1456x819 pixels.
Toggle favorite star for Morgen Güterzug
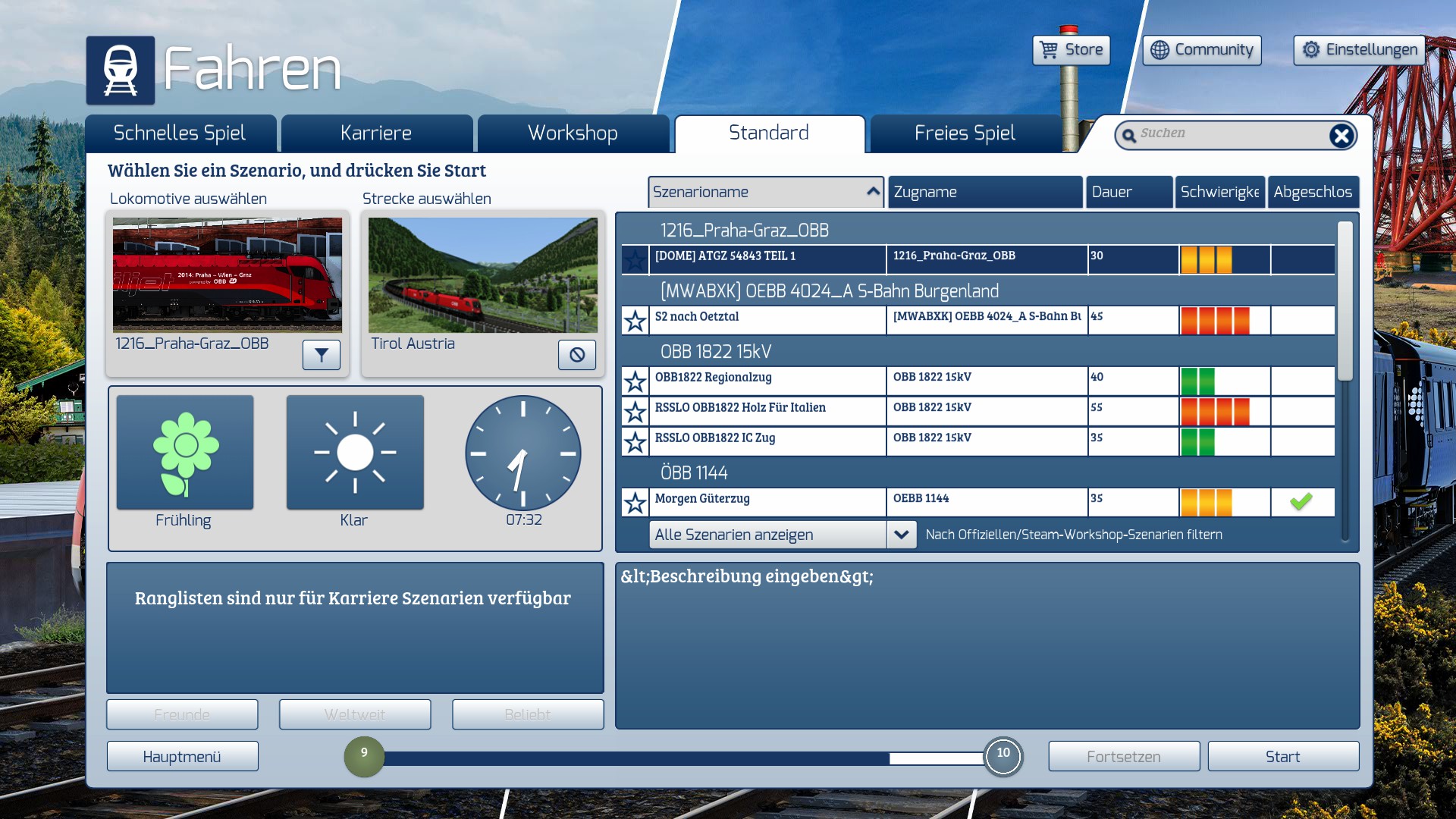click(635, 502)
